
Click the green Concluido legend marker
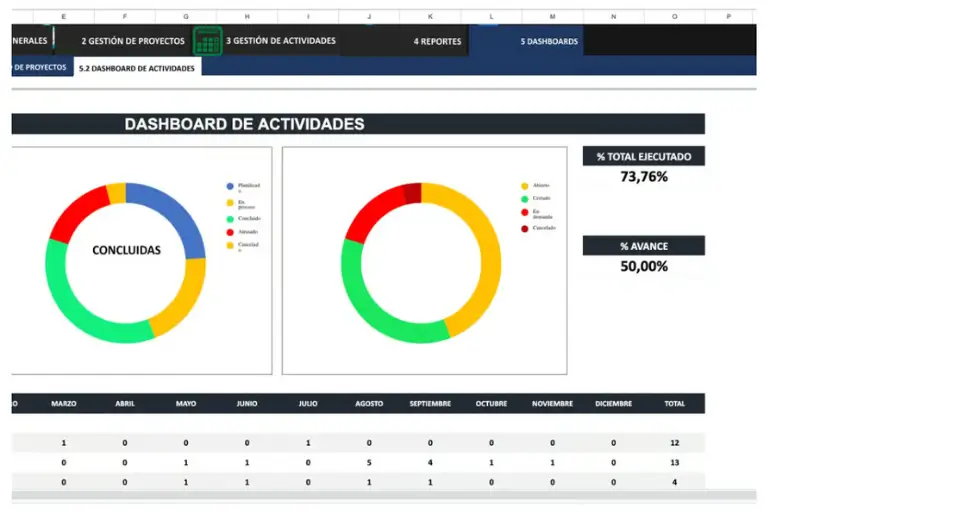pyautogui.click(x=230, y=218)
